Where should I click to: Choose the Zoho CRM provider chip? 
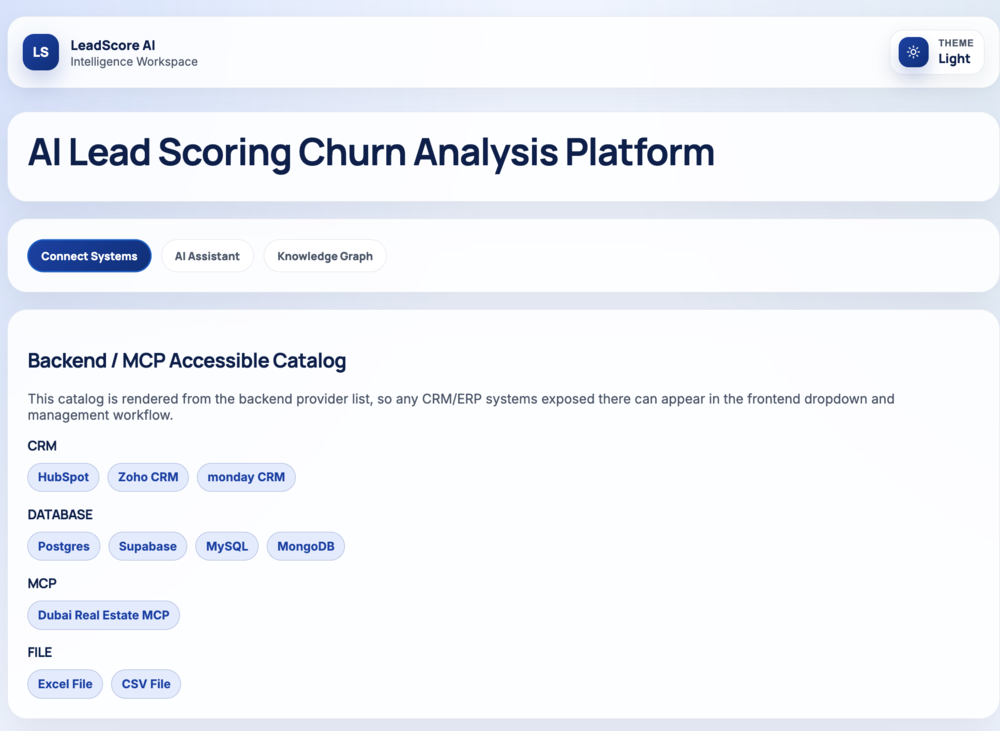[x=148, y=477]
